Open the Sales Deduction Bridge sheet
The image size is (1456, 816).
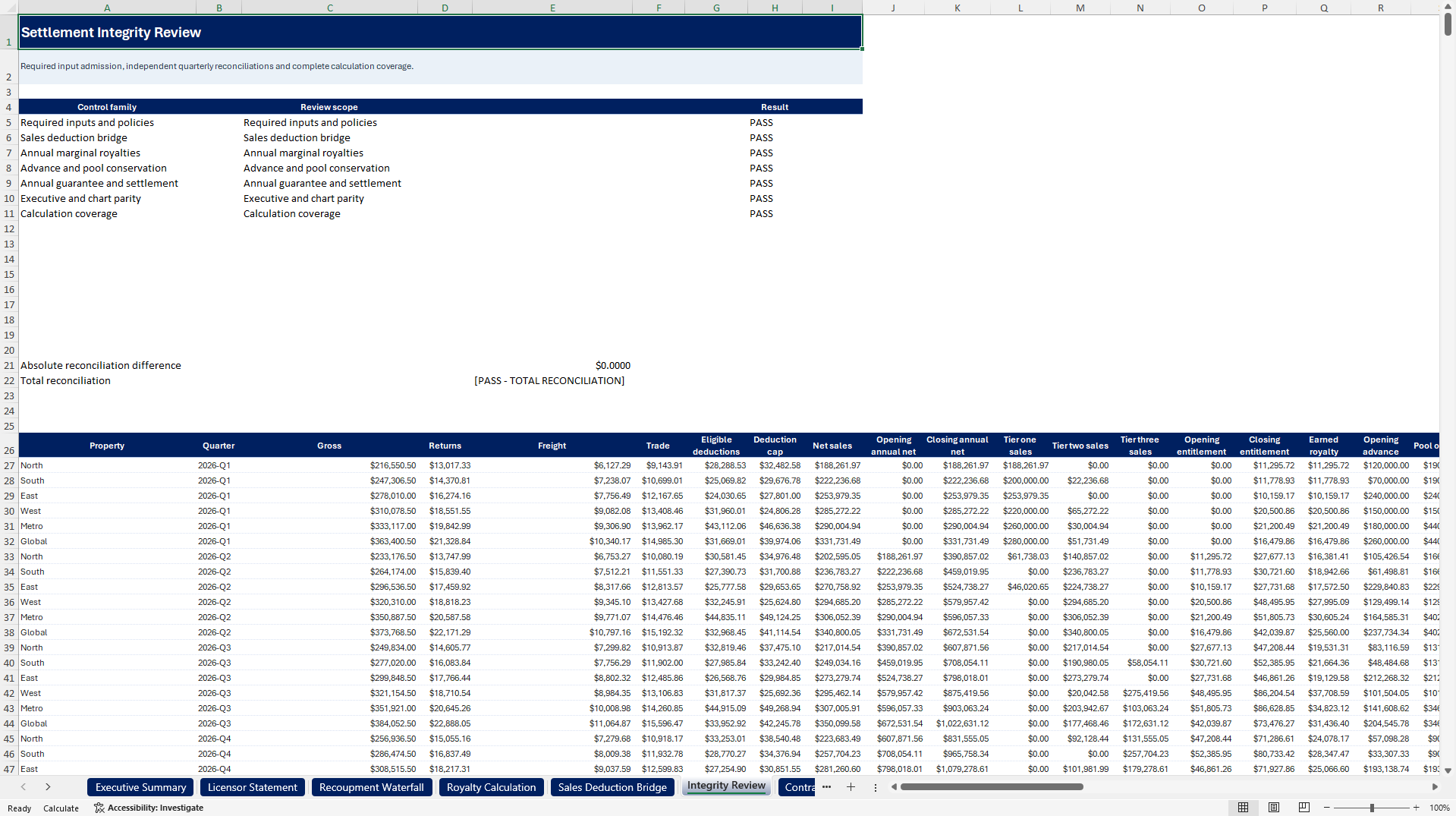(x=612, y=787)
